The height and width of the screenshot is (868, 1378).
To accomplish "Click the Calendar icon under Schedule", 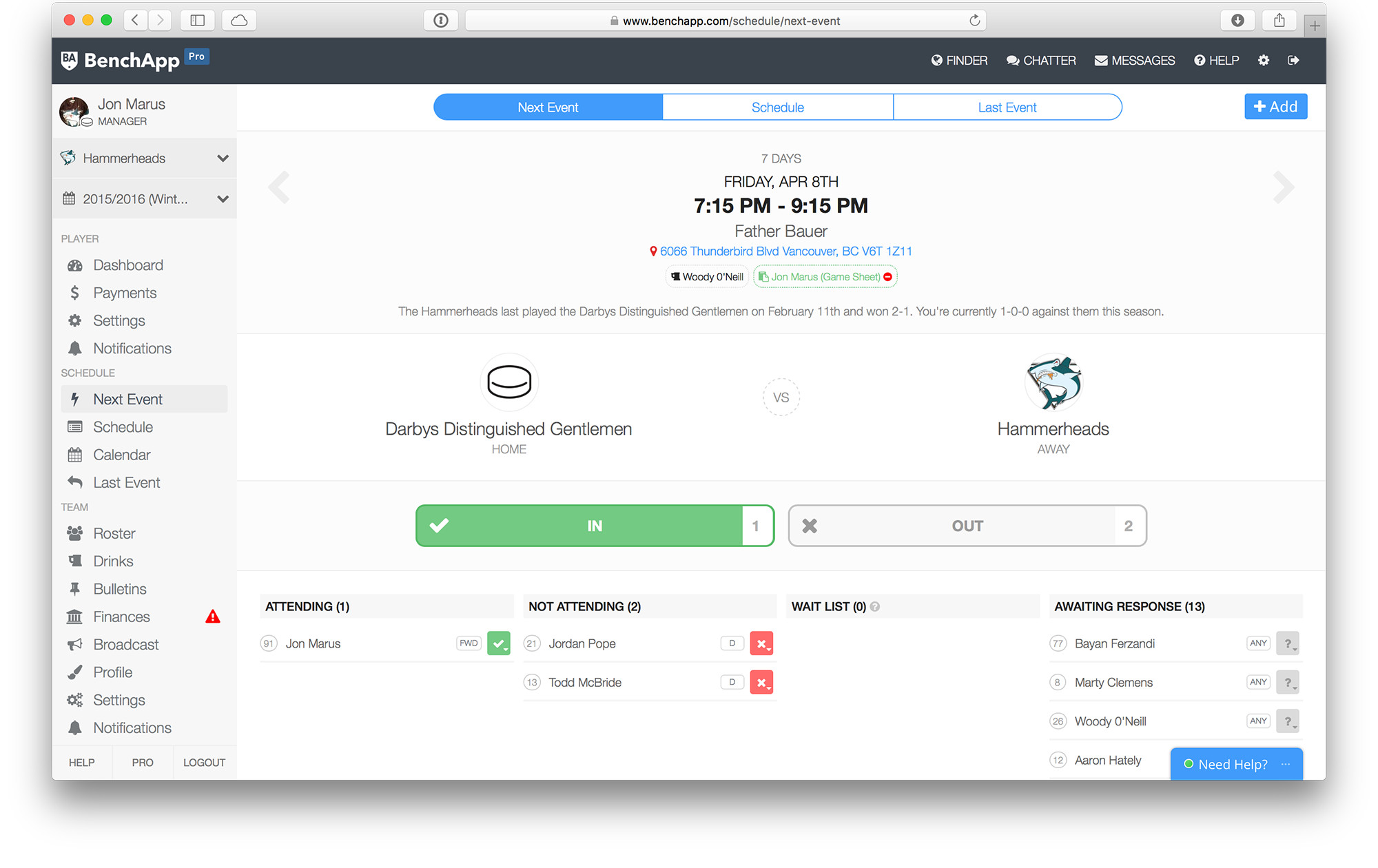I will [76, 454].
